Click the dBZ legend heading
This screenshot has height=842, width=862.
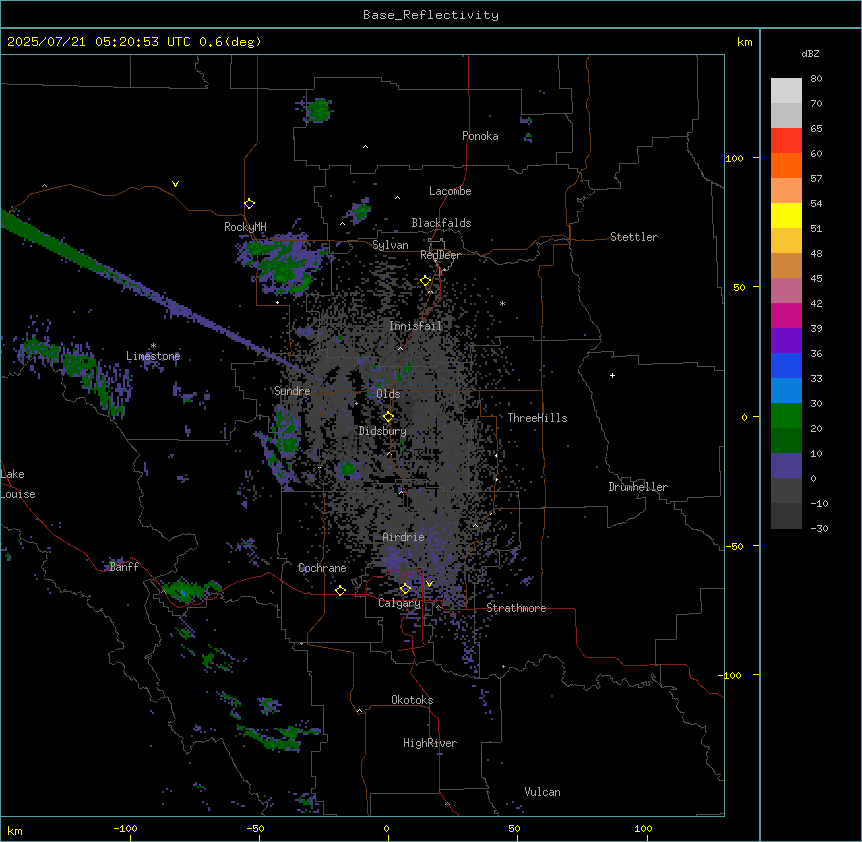pos(810,53)
